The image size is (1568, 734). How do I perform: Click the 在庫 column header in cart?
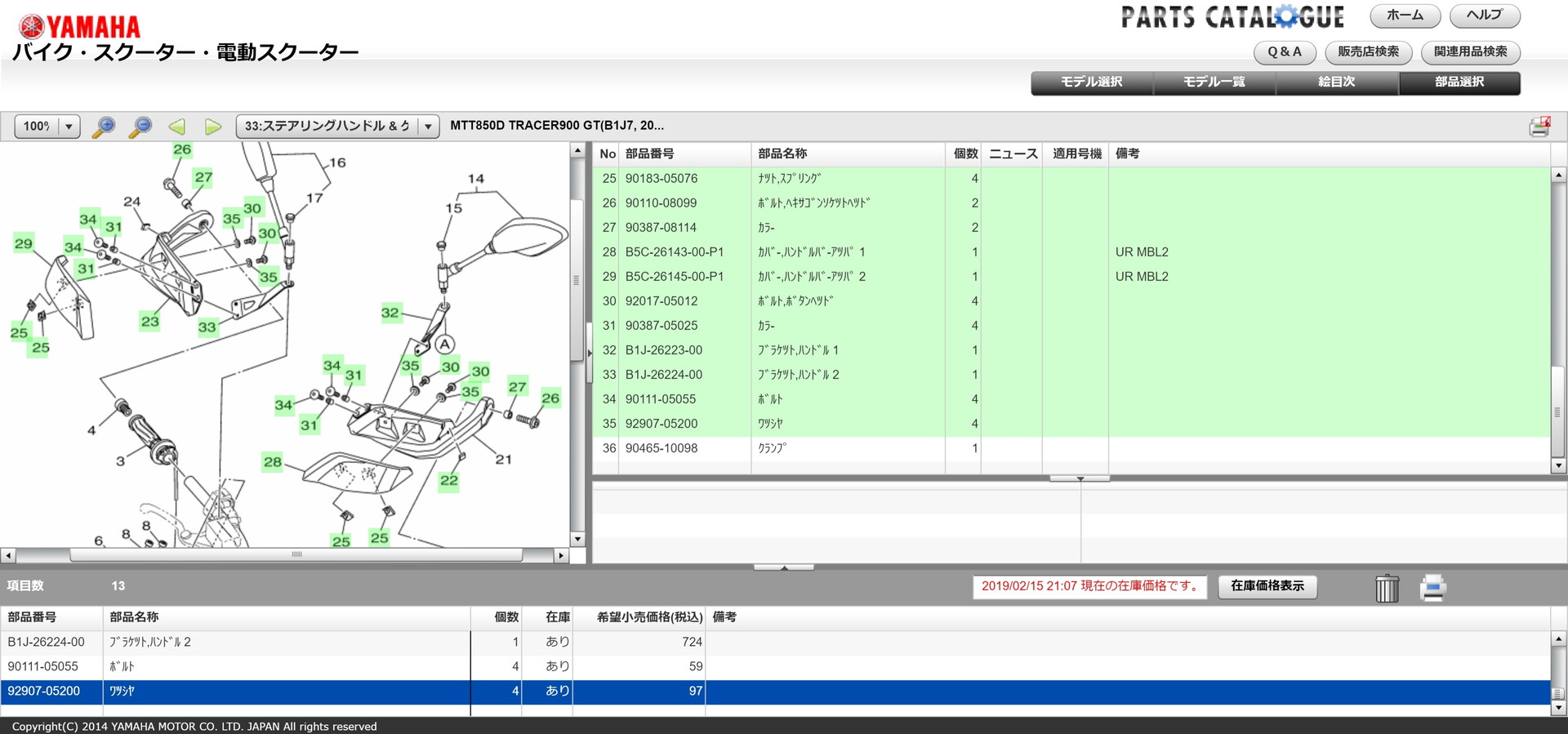(547, 618)
